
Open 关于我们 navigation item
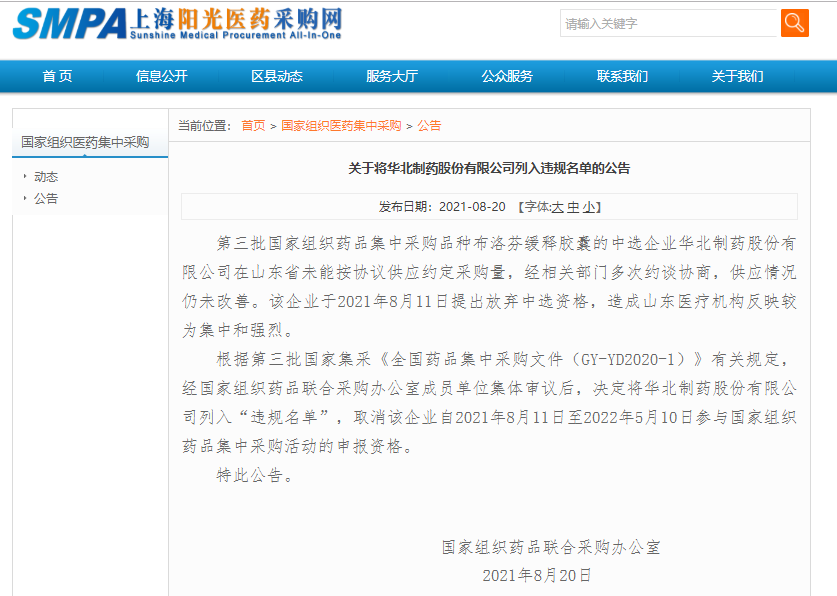pos(737,76)
